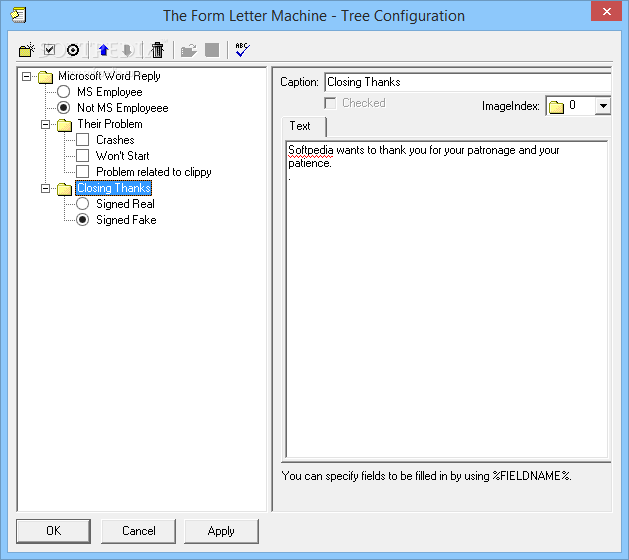Collapse the Their Problem tree node
This screenshot has width=629, height=560.
pyautogui.click(x=45, y=124)
